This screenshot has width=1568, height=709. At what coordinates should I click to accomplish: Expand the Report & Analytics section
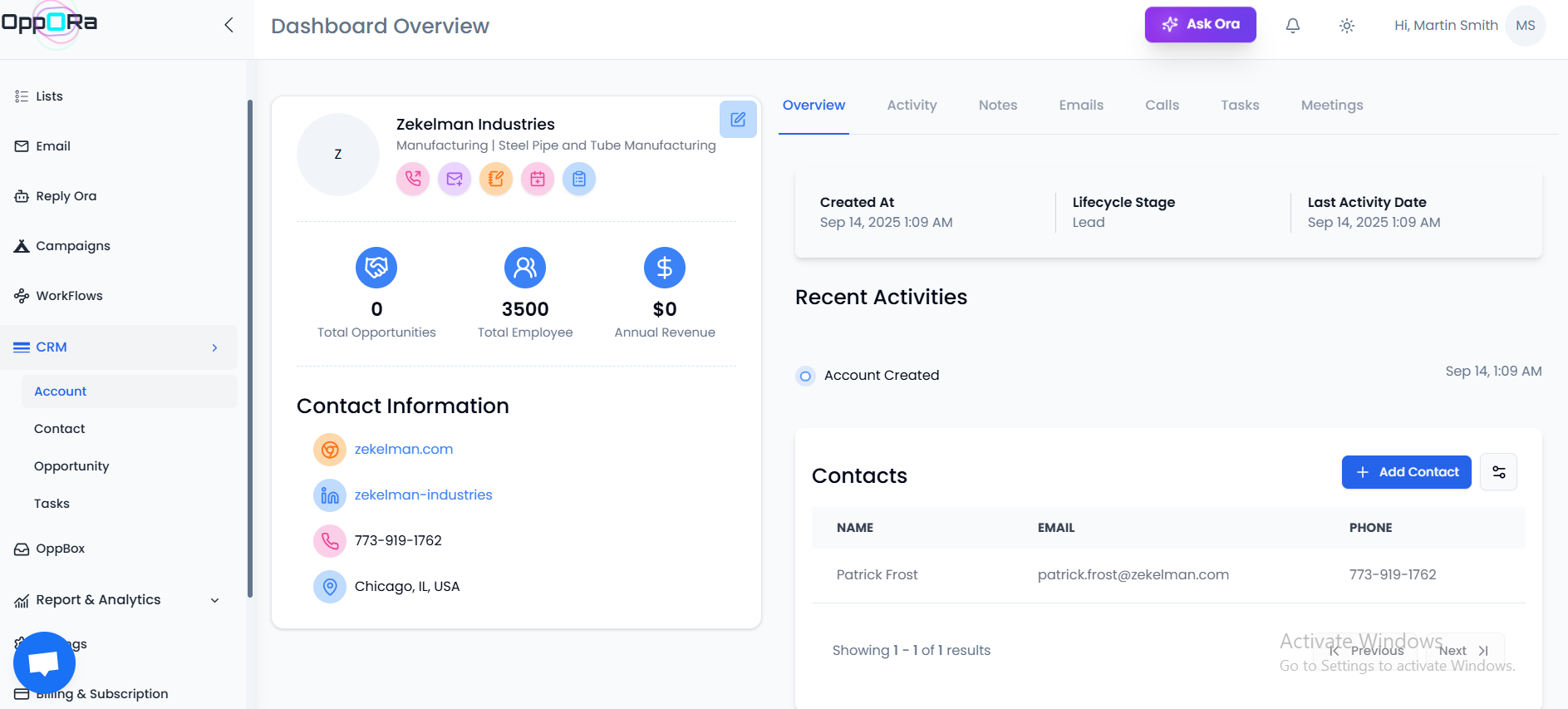point(214,600)
